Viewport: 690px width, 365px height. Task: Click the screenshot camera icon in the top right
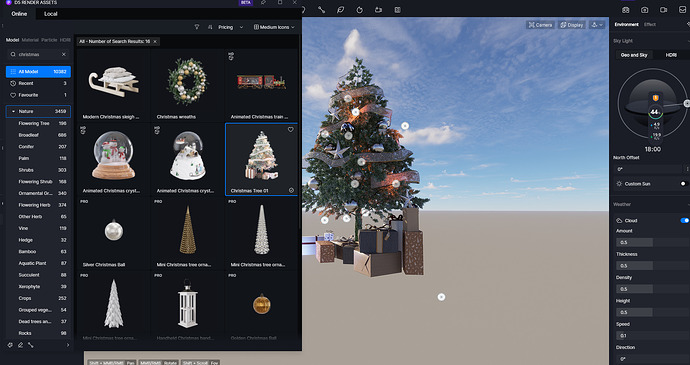click(644, 10)
